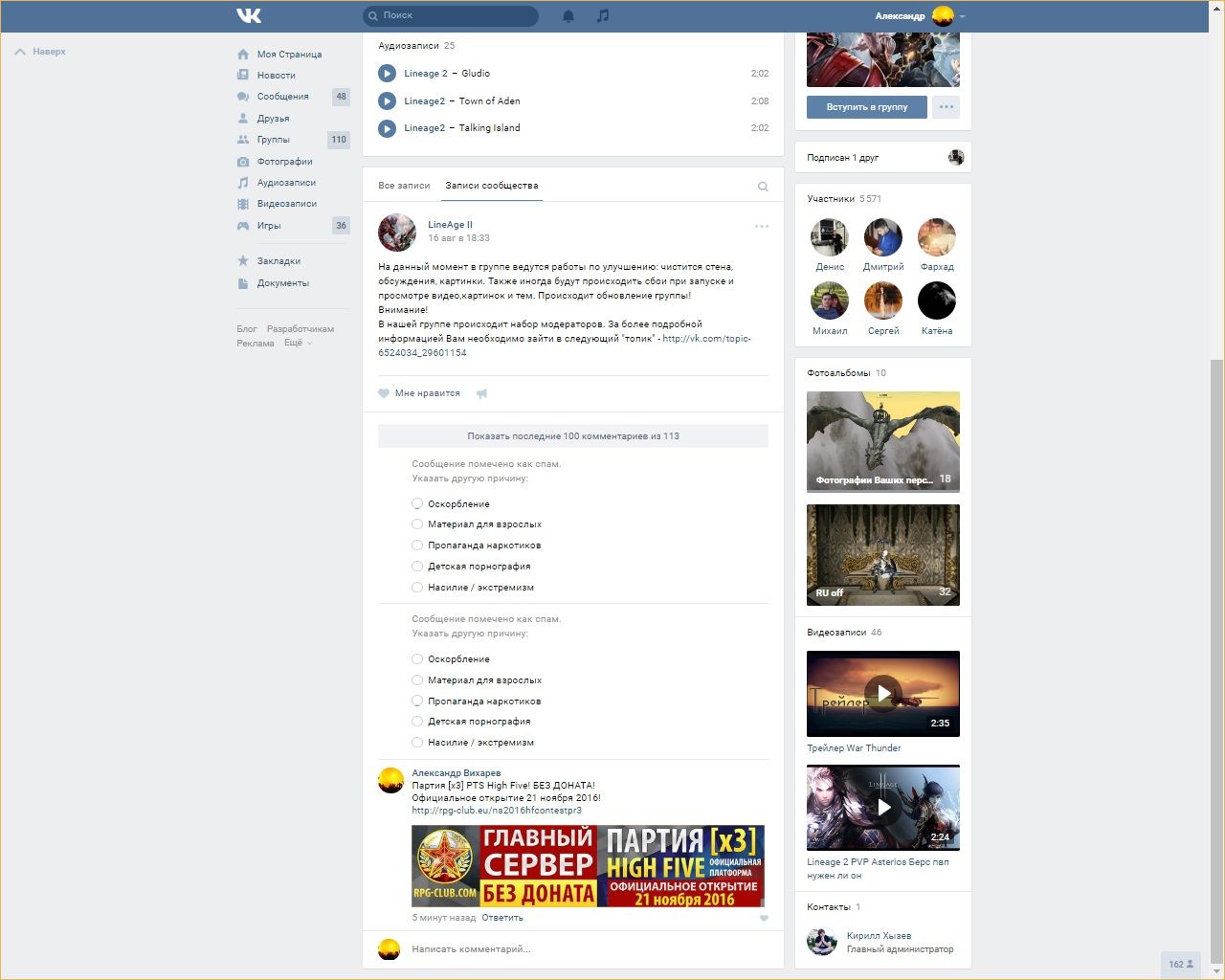This screenshot has width=1225, height=980.
Task: Click the Группы sidebar icon
Action: pyautogui.click(x=243, y=140)
